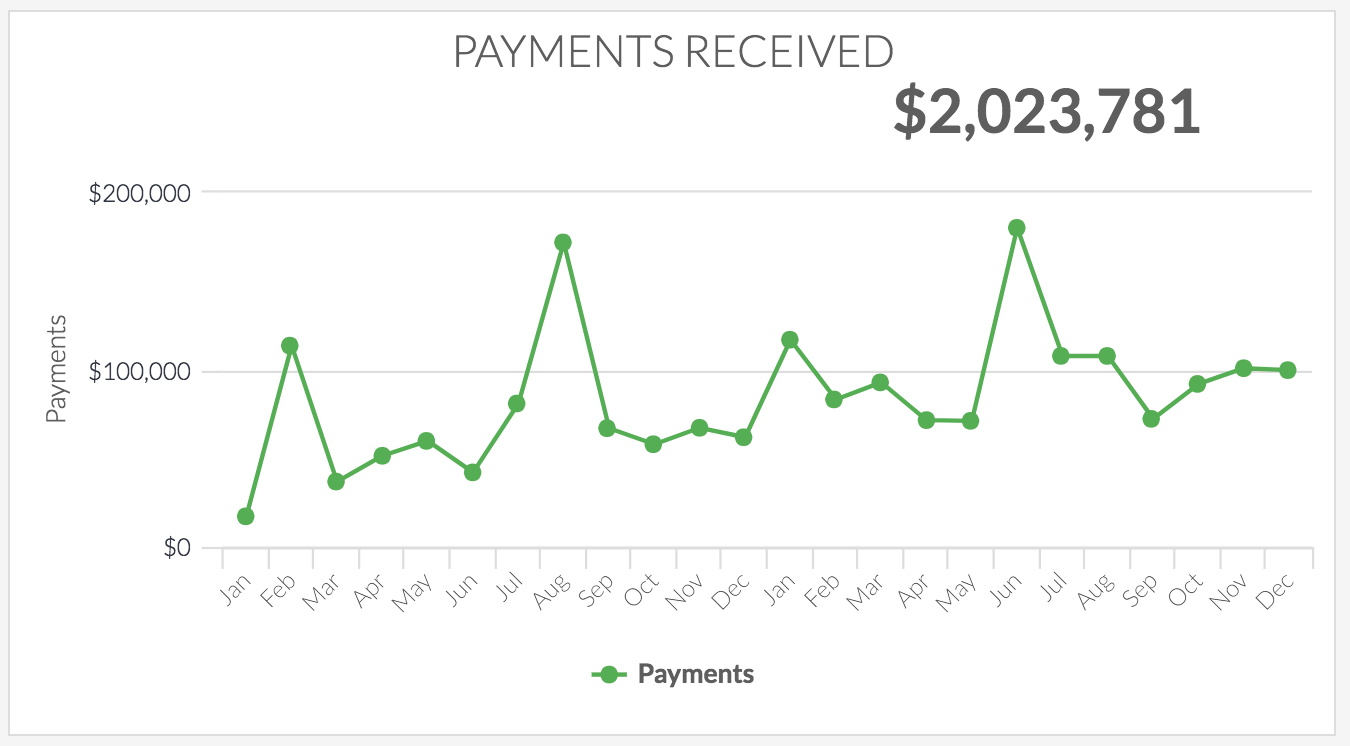Click the second November data point
Screen dimensions: 1350x746
tap(1243, 368)
